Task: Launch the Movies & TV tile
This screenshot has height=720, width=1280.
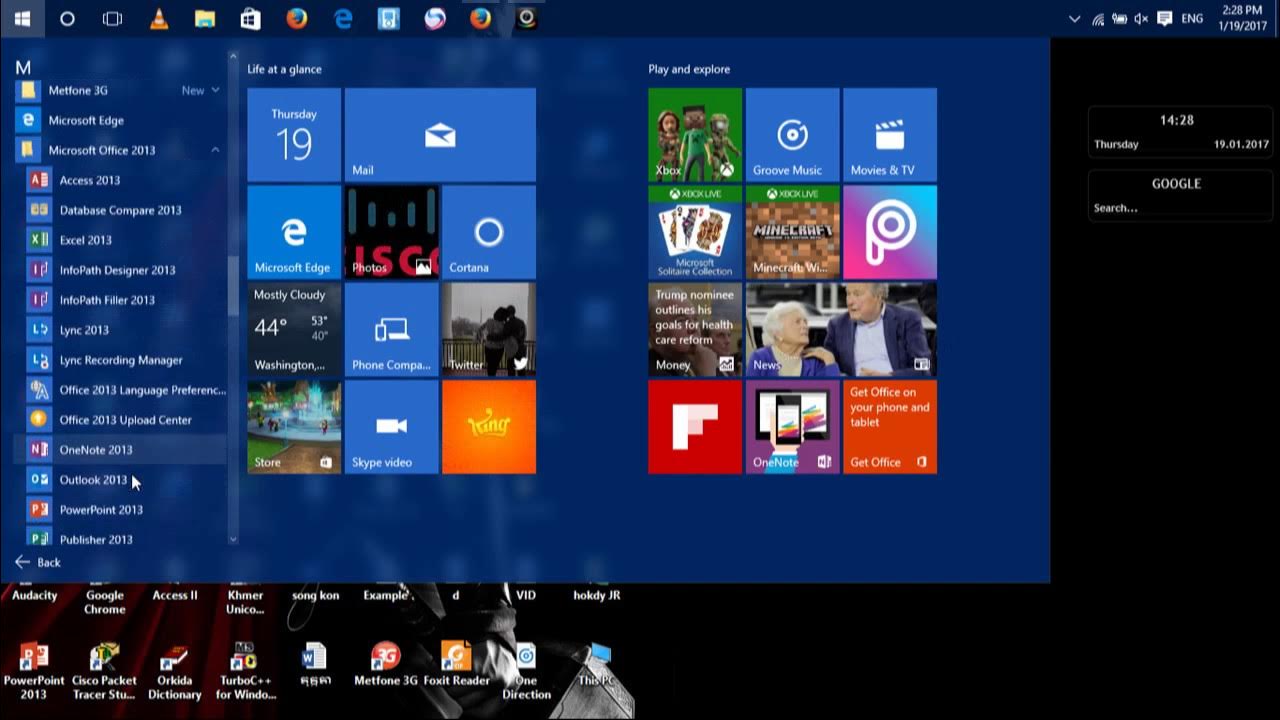Action: [890, 135]
